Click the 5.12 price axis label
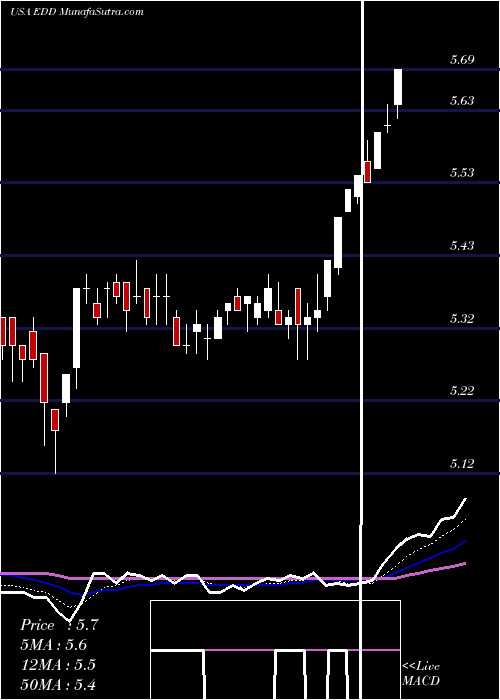The height and width of the screenshot is (700, 500). coord(462,464)
